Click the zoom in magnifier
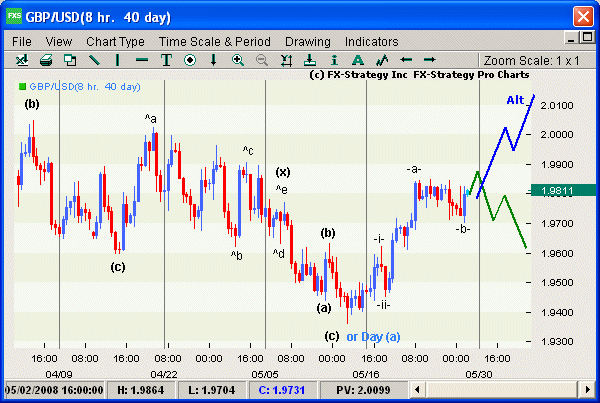 coord(238,60)
